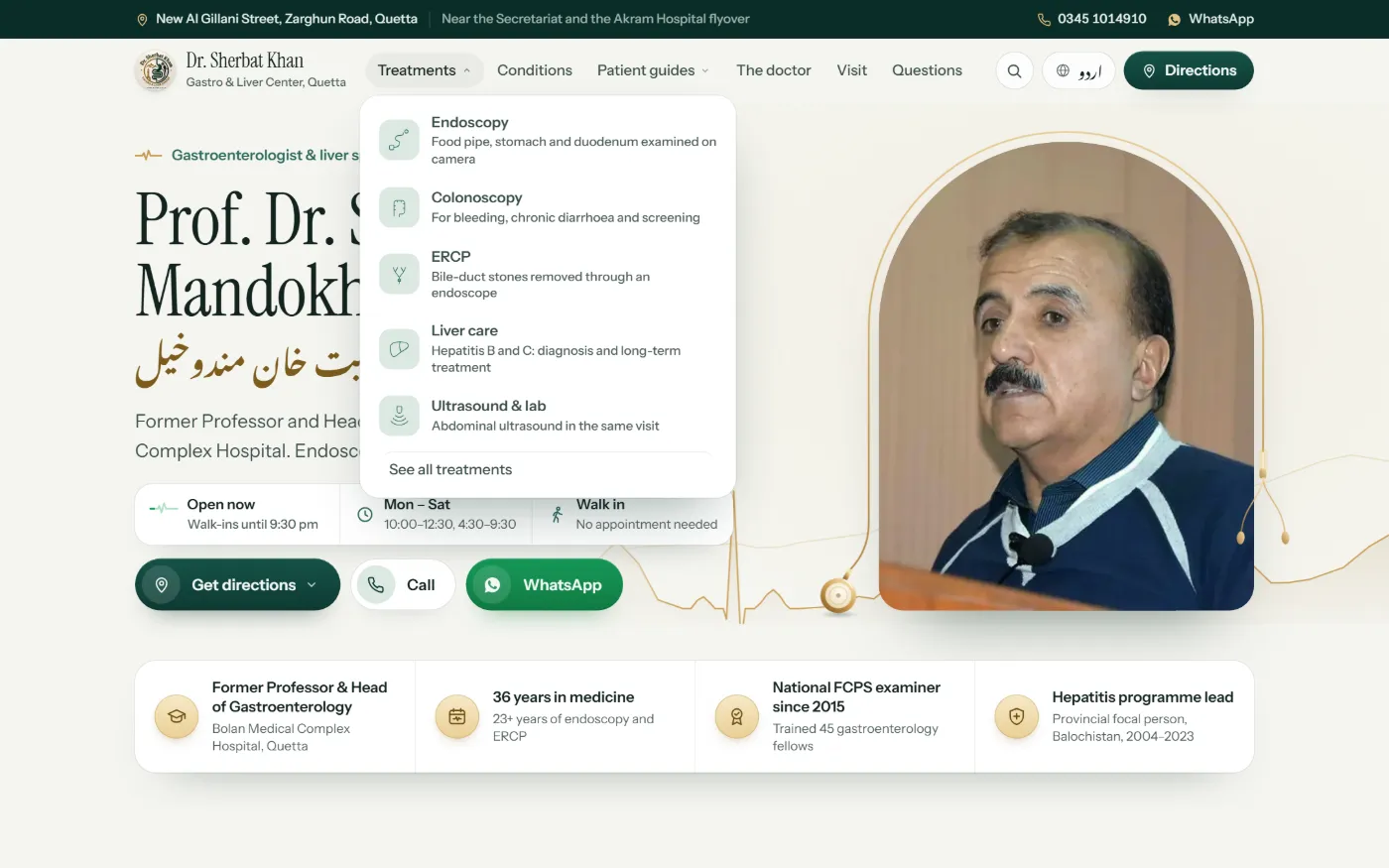
Task: Choose ERCP in the Treatments menu
Action: point(548,274)
